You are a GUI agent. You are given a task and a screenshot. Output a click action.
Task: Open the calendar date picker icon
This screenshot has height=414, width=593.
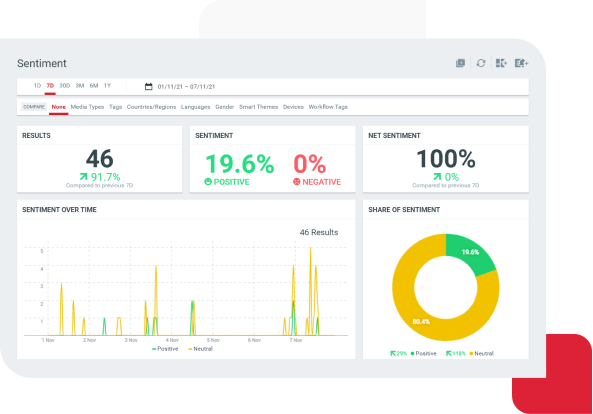[149, 87]
